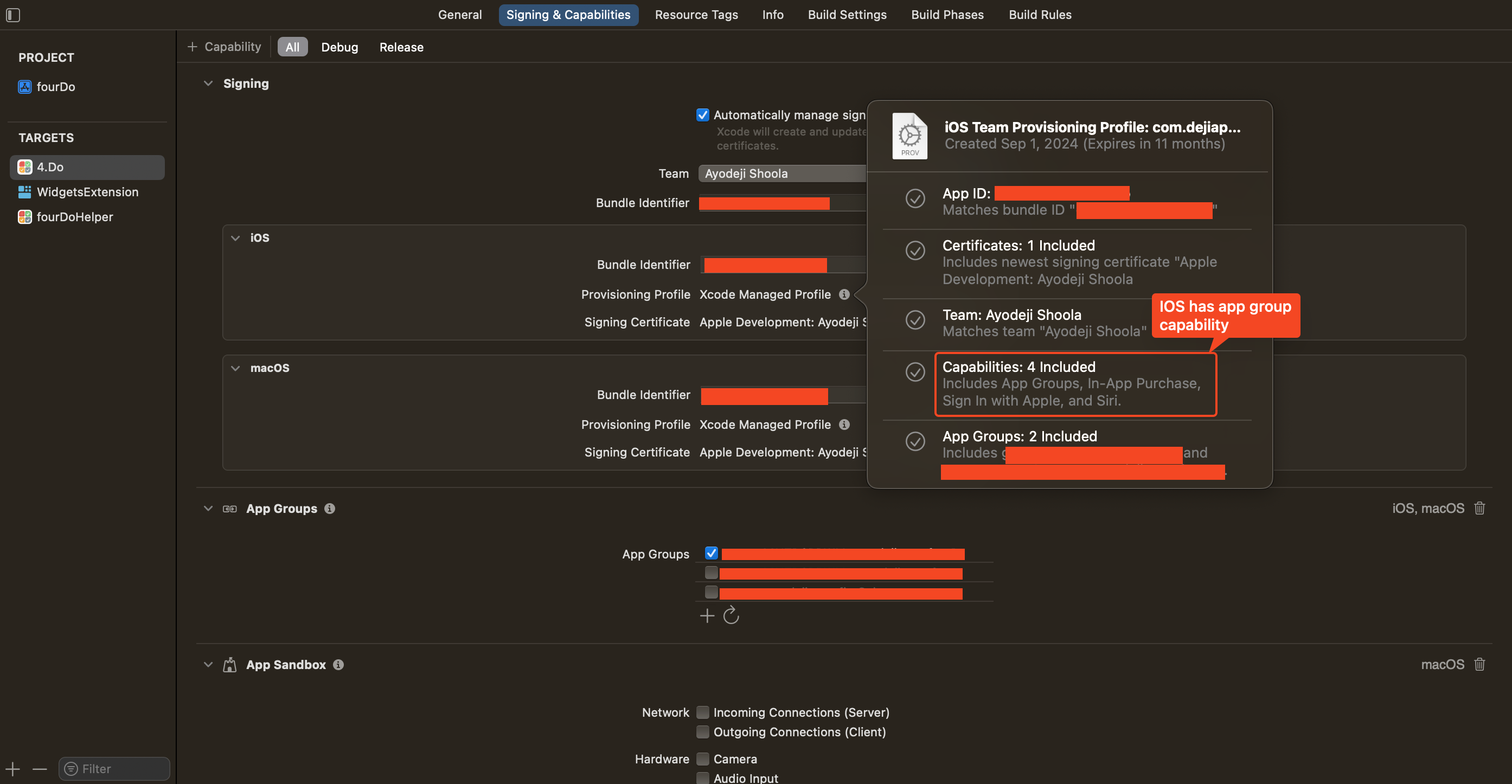
Task: Switch to the Build Rules tab
Action: point(1040,15)
